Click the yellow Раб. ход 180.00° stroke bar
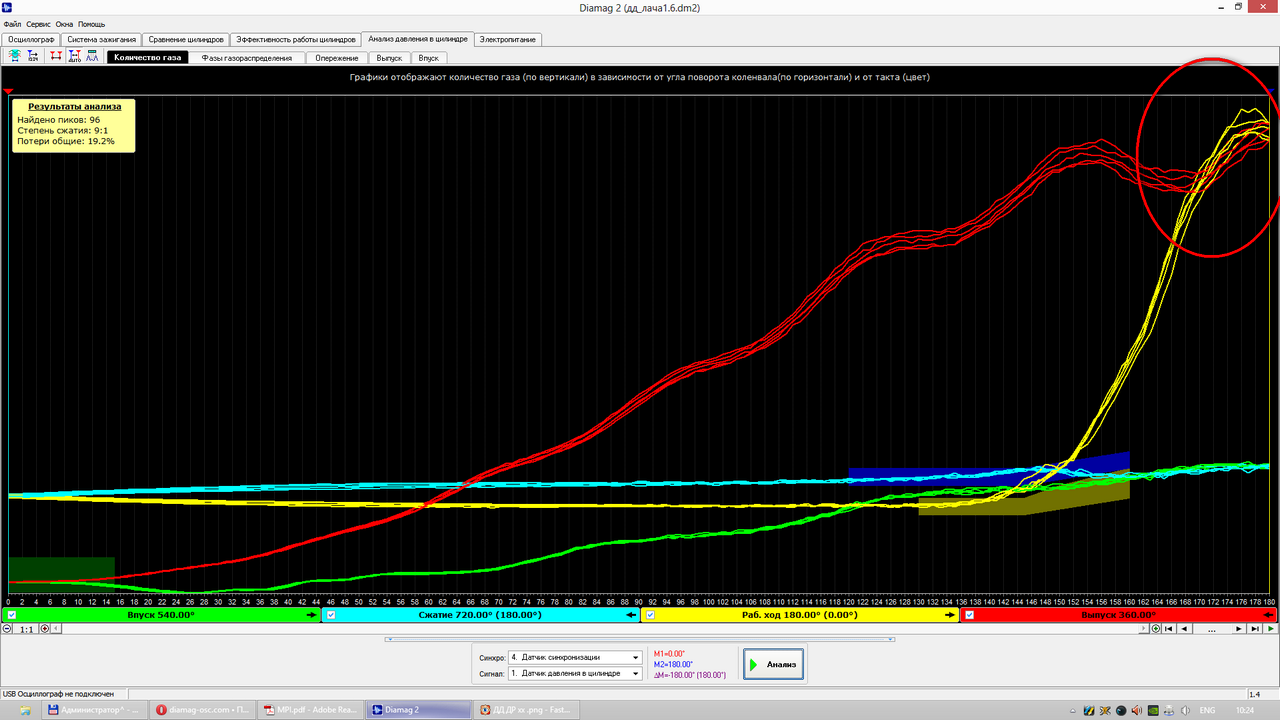This screenshot has height=720, width=1280. [800, 615]
